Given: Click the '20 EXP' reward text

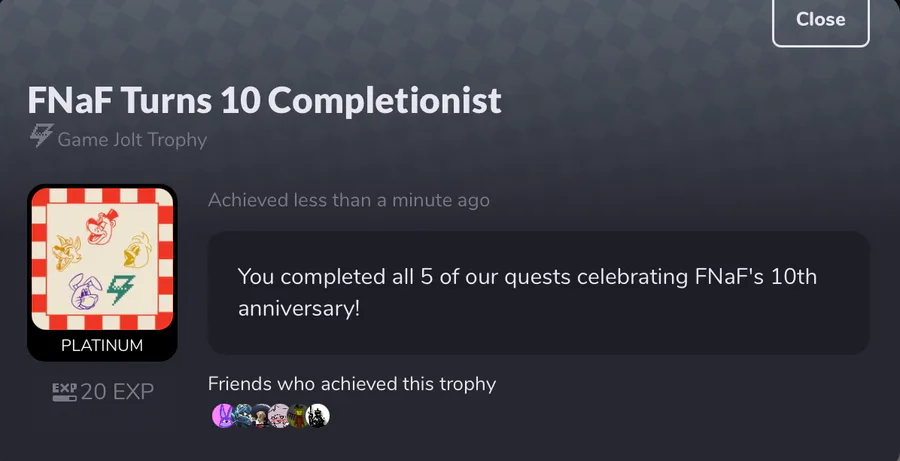Looking at the screenshot, I should click(117, 392).
